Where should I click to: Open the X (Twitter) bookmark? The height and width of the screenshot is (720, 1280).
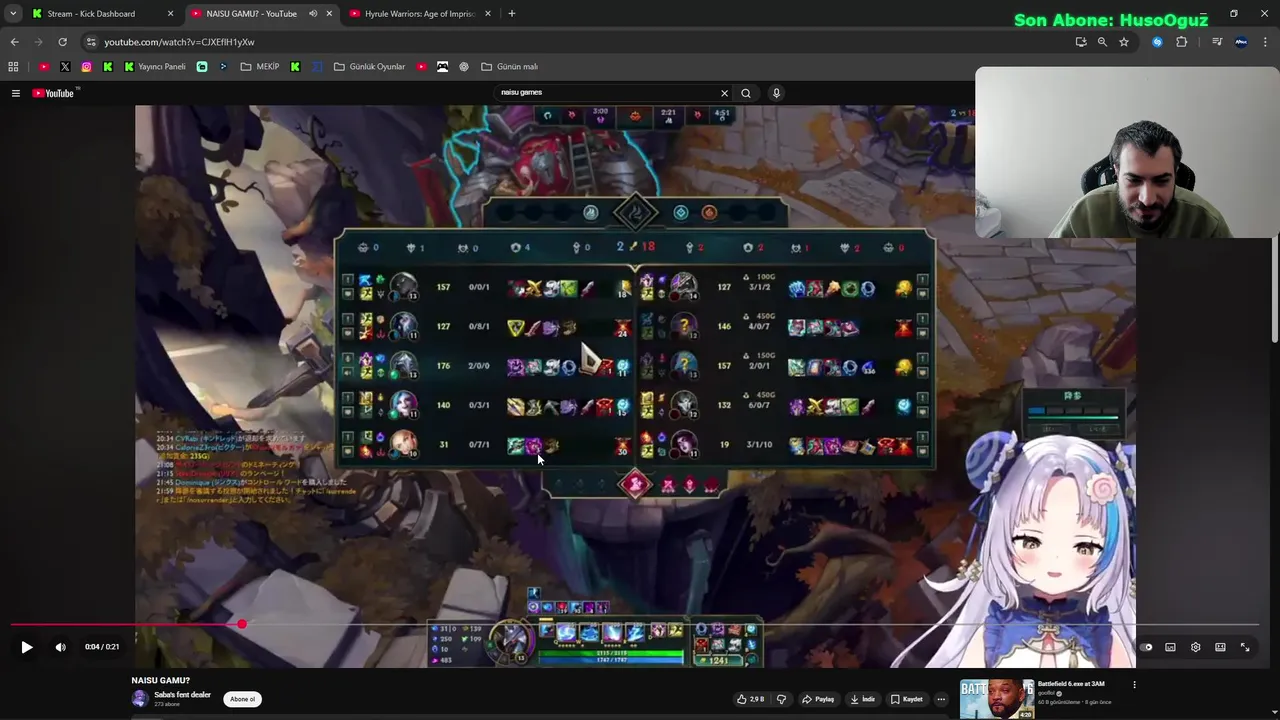[65, 67]
